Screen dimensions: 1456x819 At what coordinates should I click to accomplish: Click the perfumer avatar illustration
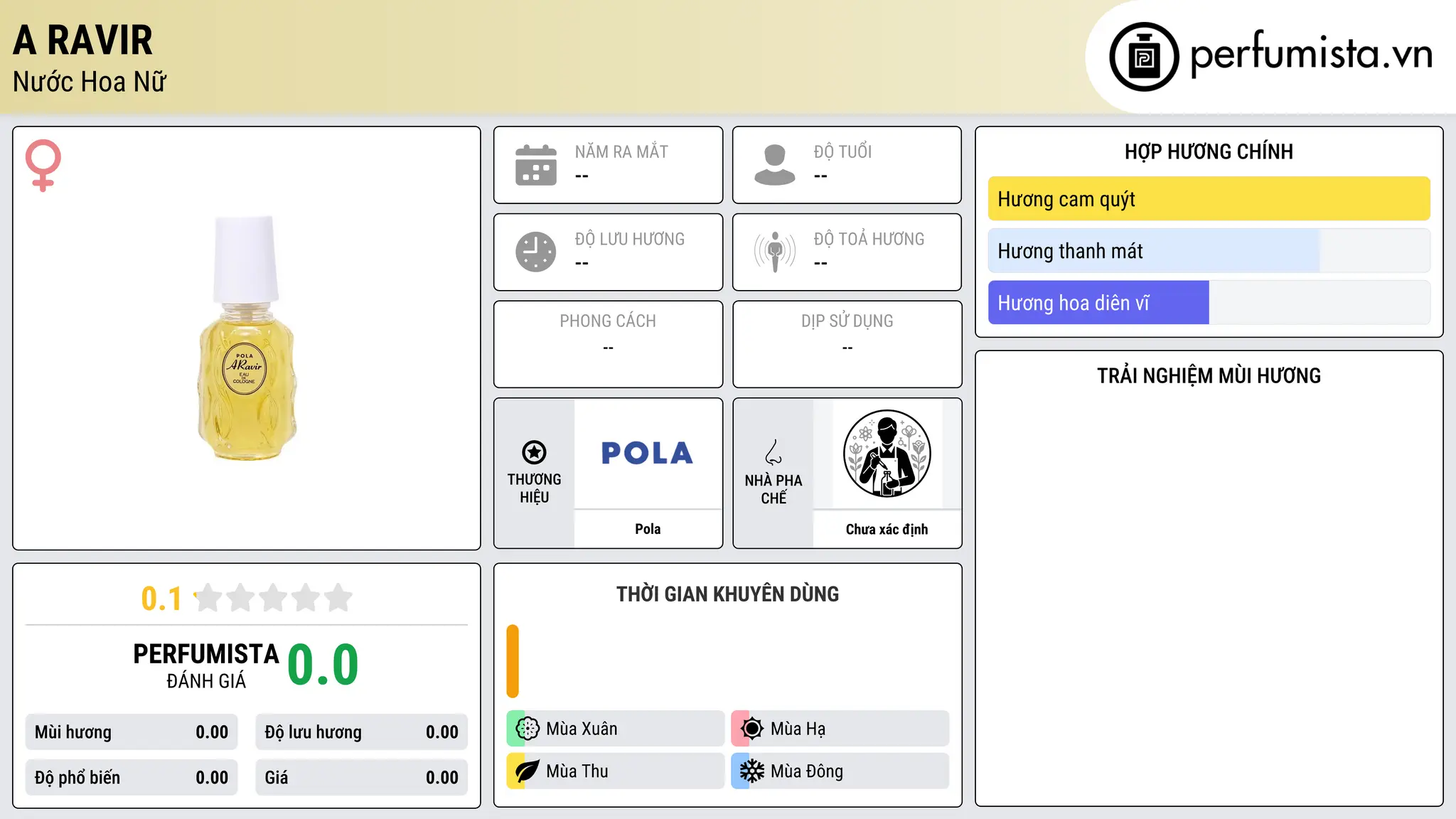[x=887, y=454]
